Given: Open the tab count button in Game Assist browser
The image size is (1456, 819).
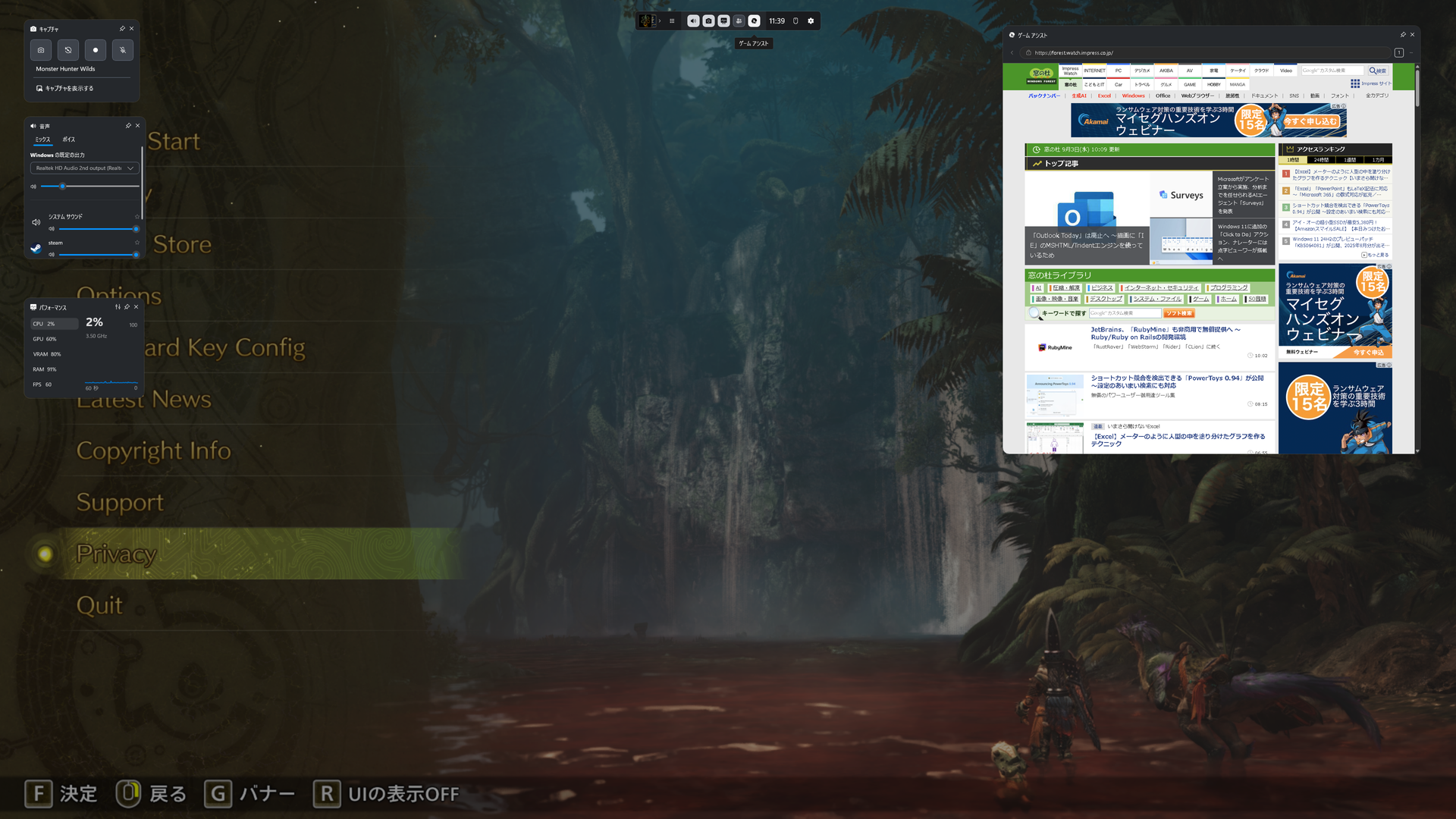Looking at the screenshot, I should [1398, 53].
